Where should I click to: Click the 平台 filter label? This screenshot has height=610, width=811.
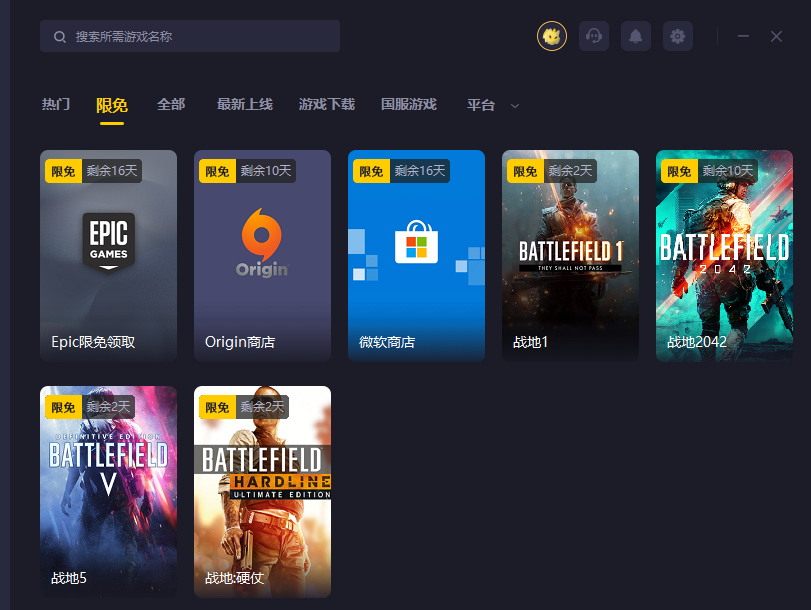coord(481,105)
